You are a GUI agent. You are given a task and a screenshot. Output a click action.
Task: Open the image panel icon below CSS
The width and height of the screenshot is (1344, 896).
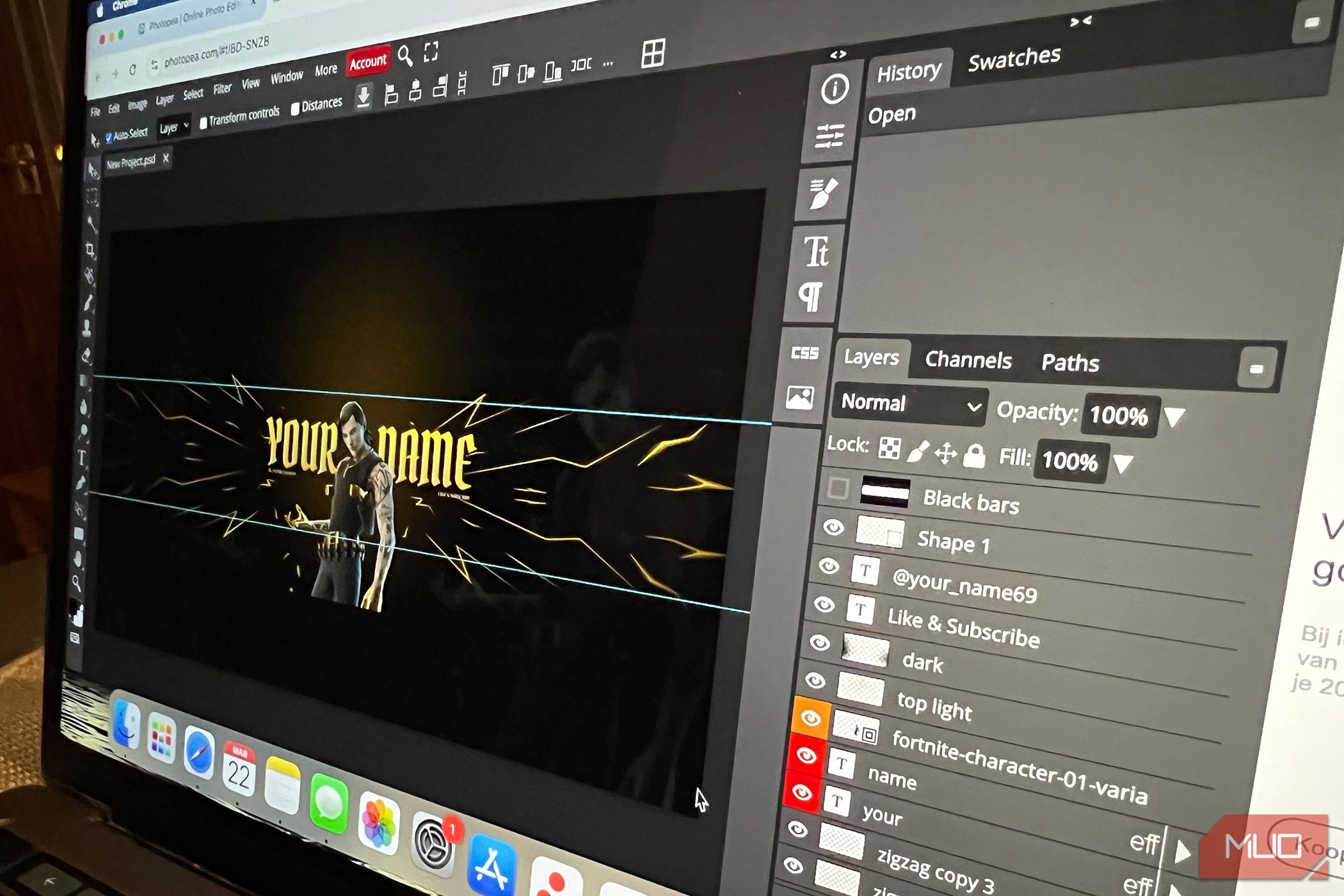pyautogui.click(x=800, y=397)
